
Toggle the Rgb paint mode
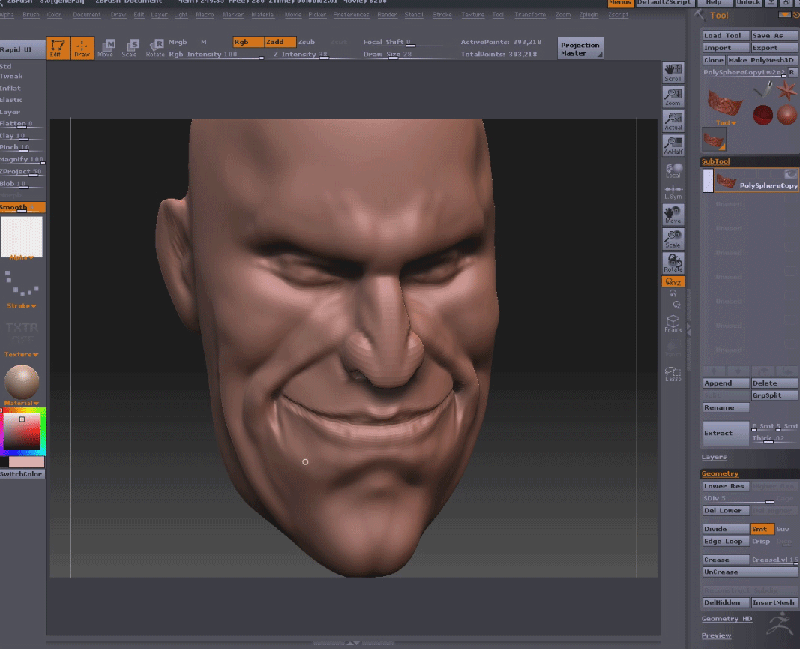(248, 42)
